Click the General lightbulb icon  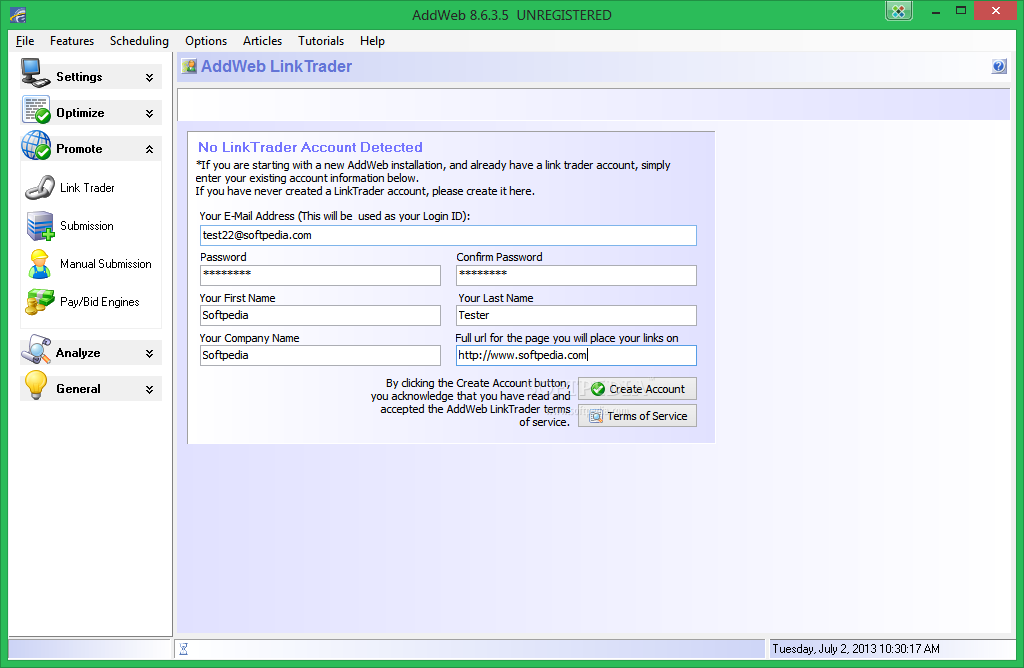point(36,385)
